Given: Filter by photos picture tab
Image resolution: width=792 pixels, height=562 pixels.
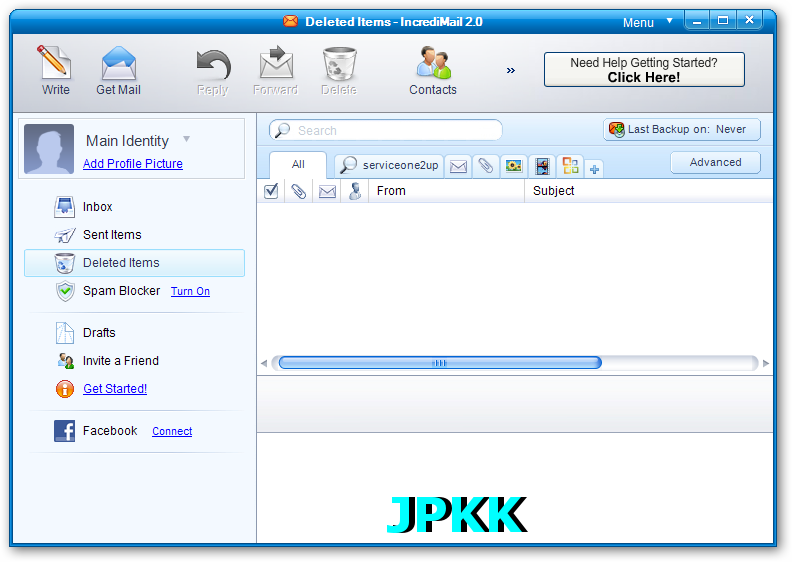Looking at the screenshot, I should click(x=514, y=166).
